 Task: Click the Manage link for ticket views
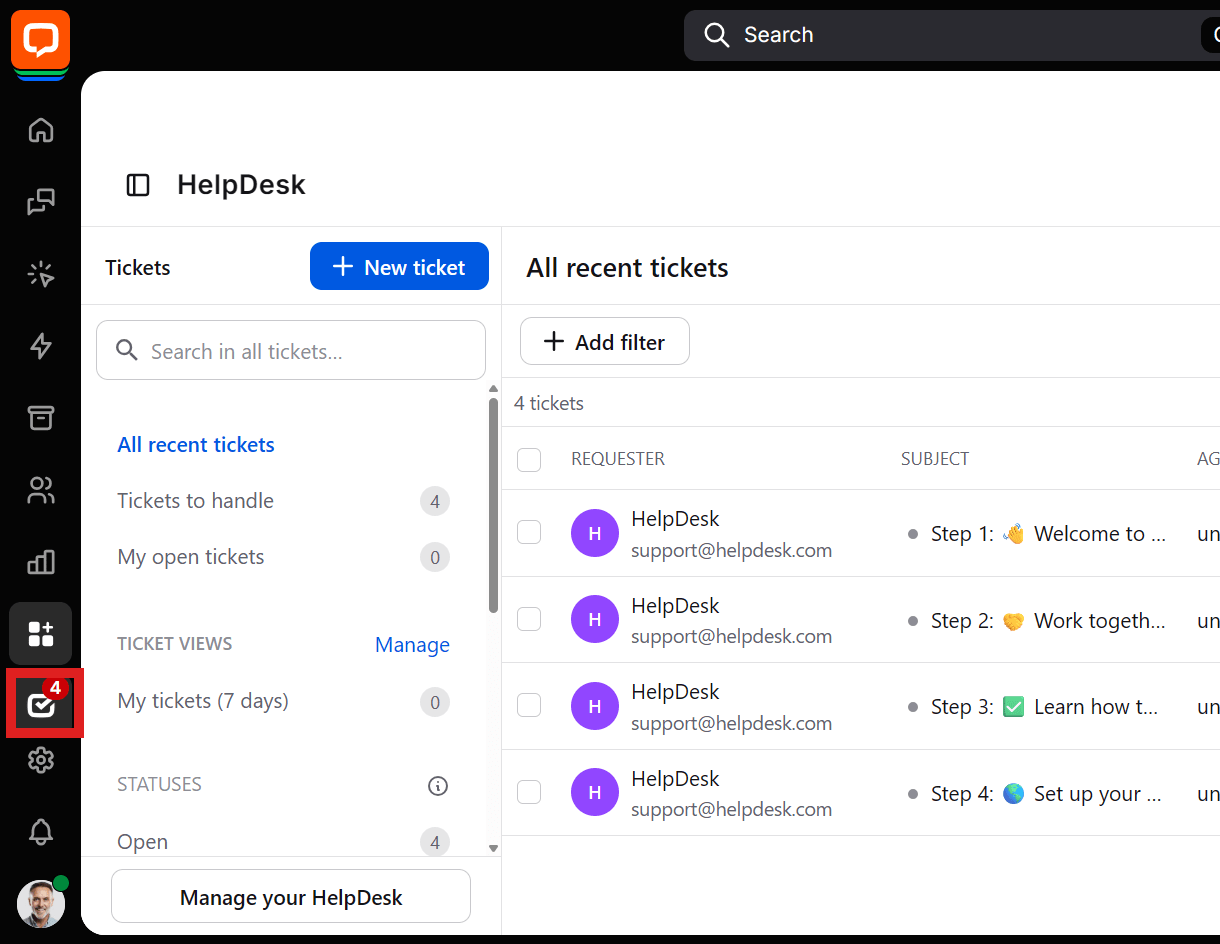[412, 645]
